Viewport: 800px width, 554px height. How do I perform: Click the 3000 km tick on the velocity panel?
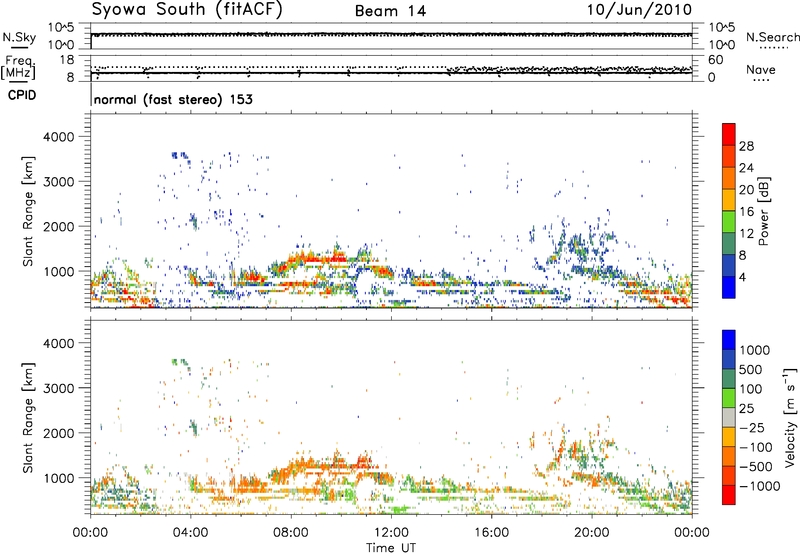click(x=58, y=388)
